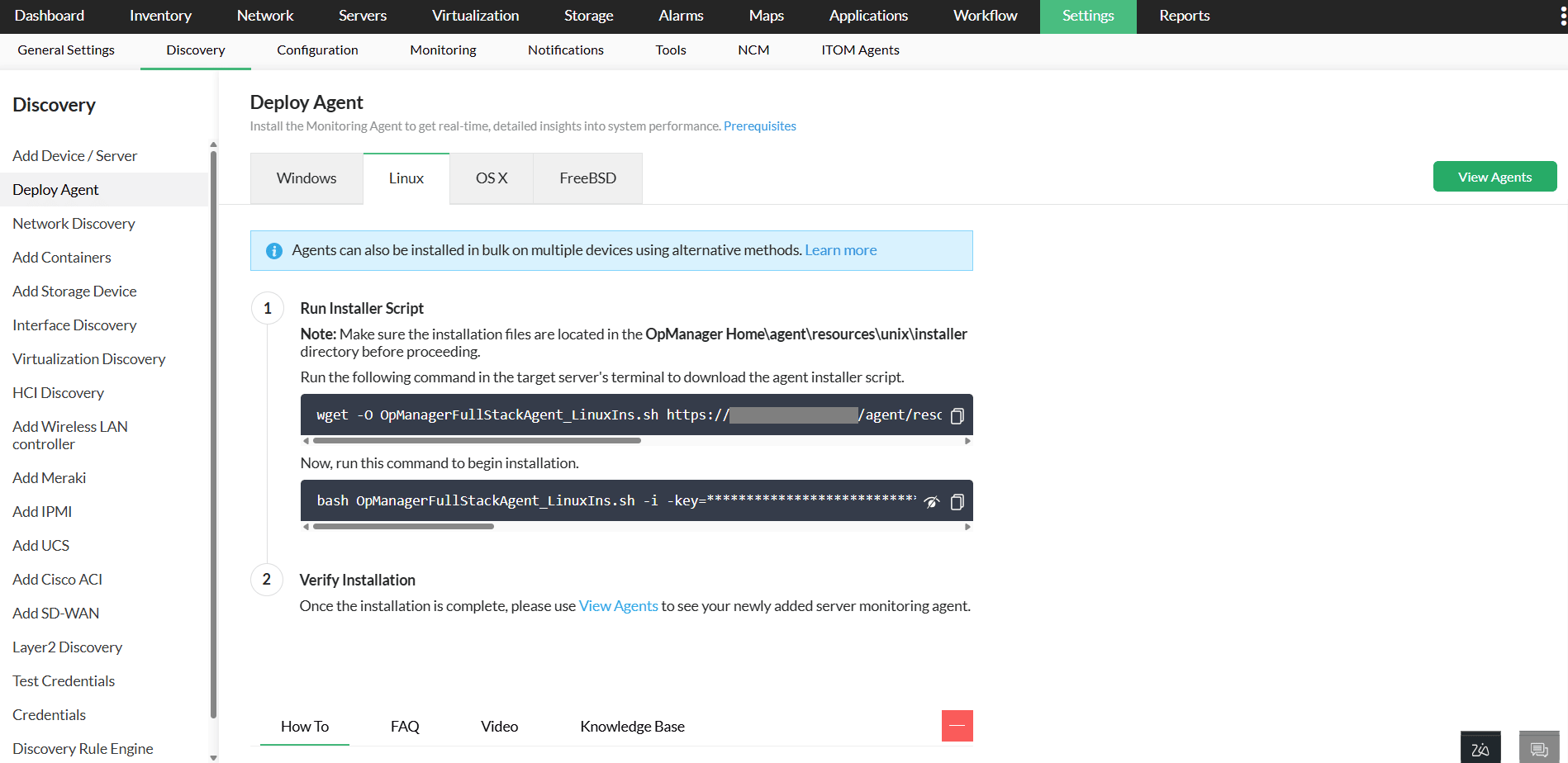This screenshot has width=1568, height=763.
Task: Open the Knowledge Base help tab
Action: 633,727
